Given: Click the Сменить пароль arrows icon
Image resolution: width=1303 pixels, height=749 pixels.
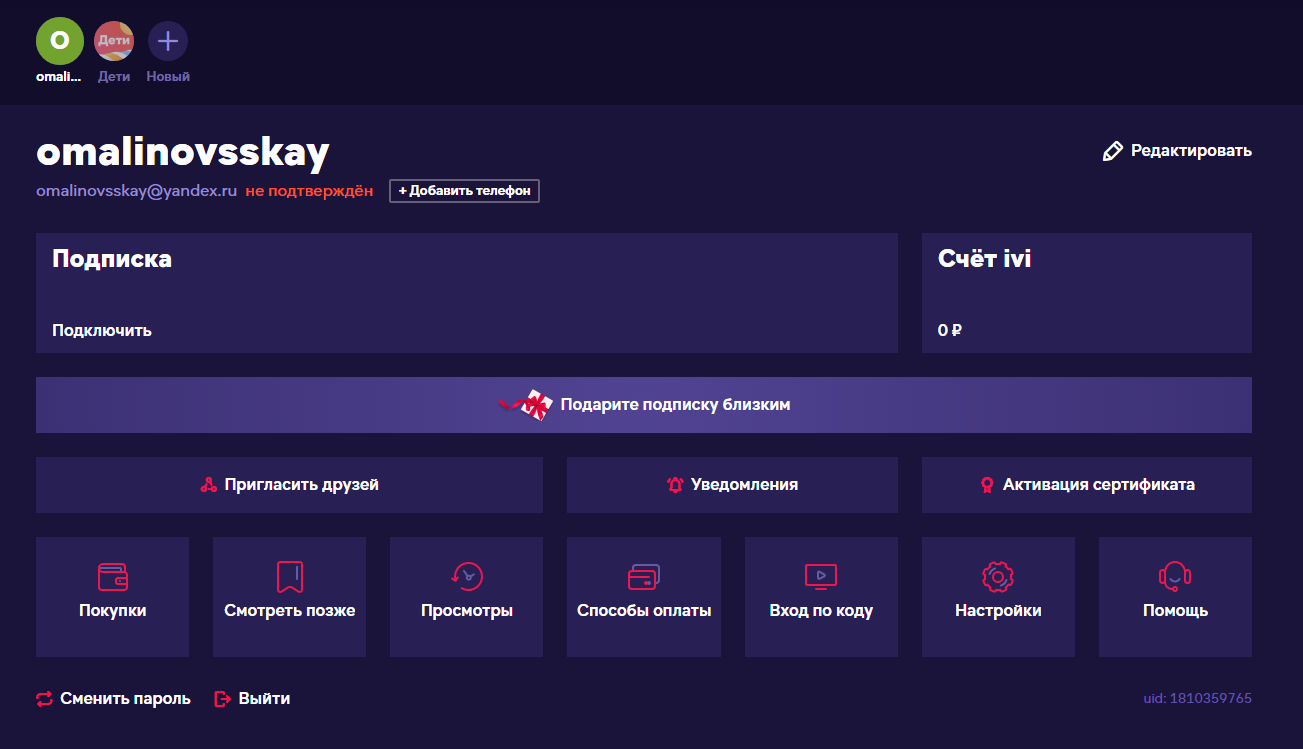Looking at the screenshot, I should 44,699.
